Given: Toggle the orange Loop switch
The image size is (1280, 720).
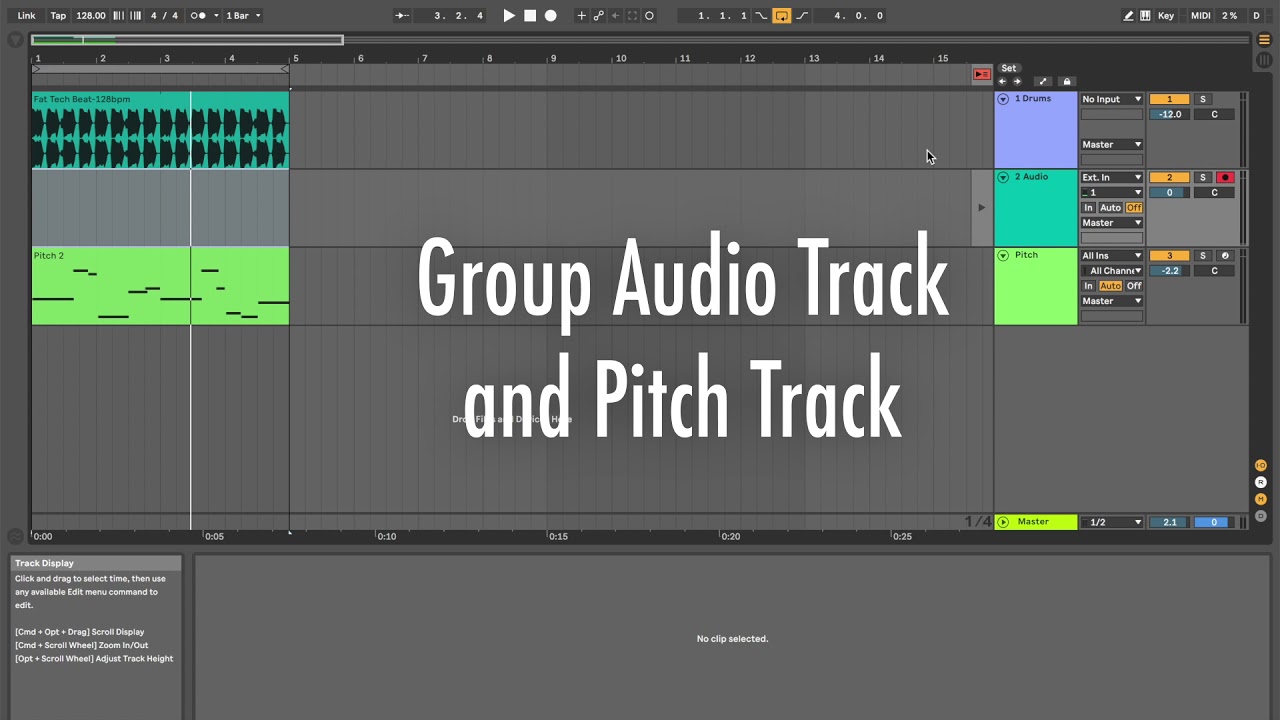Looking at the screenshot, I should [782, 15].
